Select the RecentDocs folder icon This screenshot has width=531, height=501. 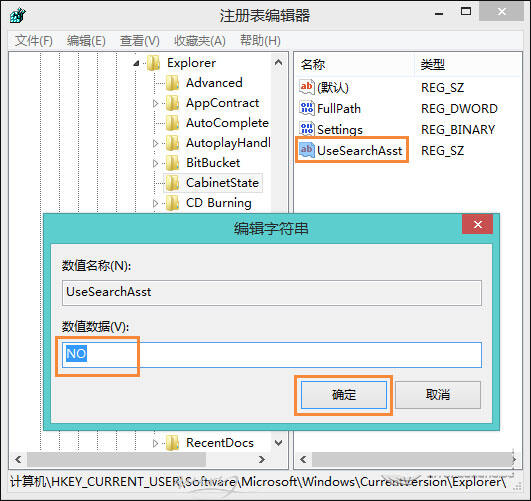[x=172, y=443]
